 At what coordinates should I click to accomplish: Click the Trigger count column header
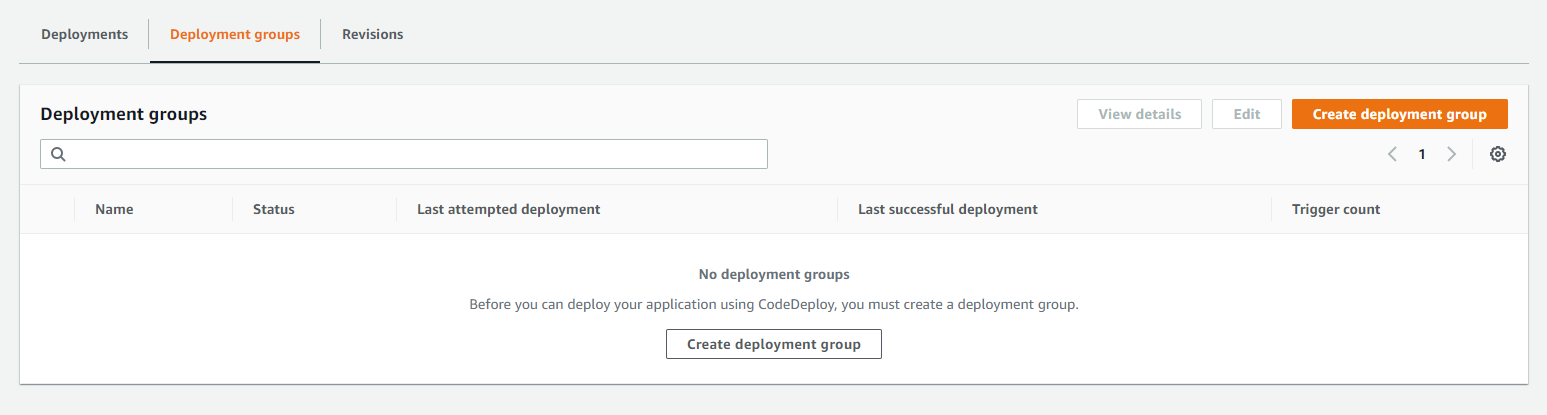(x=1335, y=209)
